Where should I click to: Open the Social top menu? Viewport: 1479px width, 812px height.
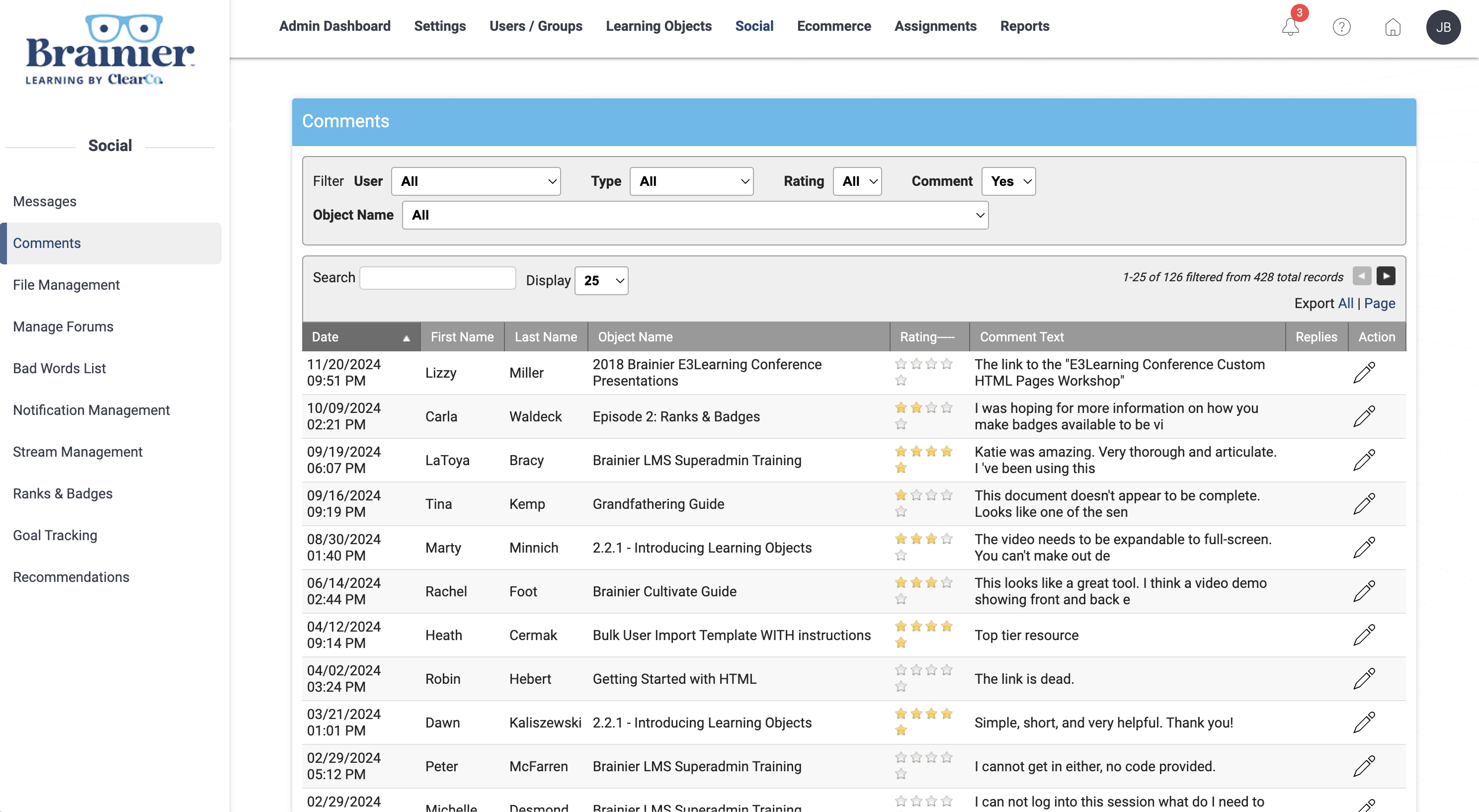point(754,26)
